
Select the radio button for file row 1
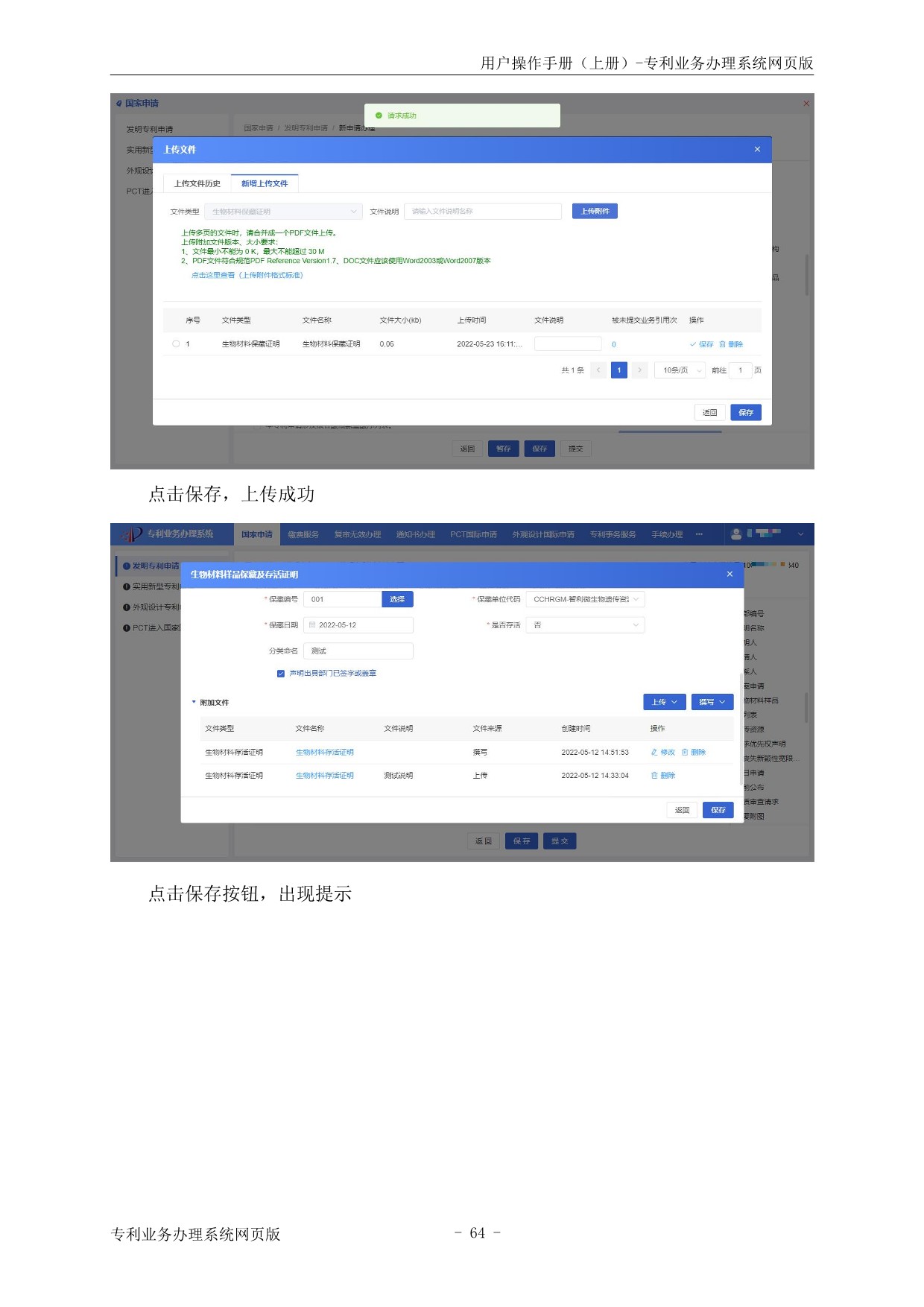(176, 344)
